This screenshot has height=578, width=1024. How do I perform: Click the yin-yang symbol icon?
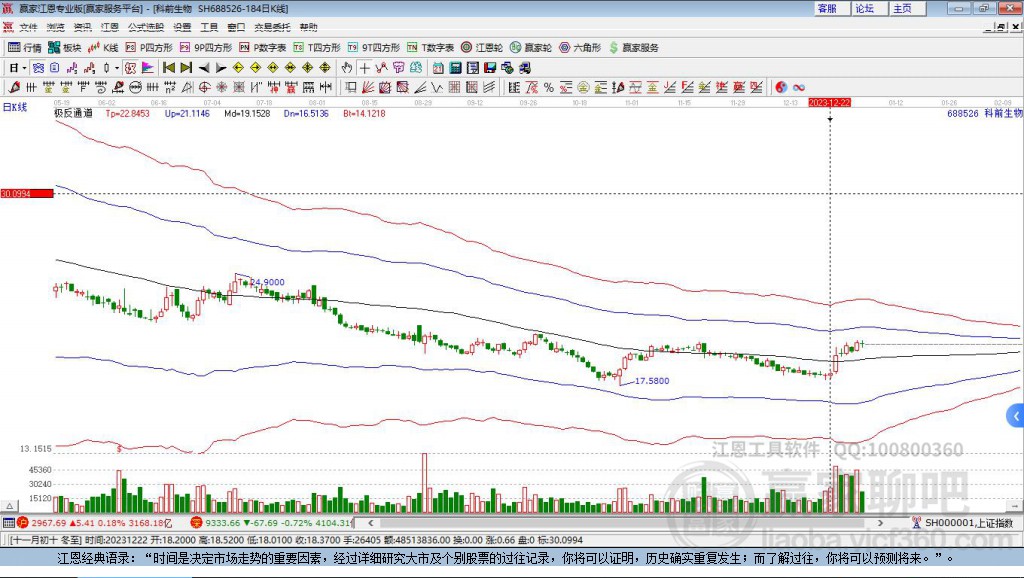781,87
